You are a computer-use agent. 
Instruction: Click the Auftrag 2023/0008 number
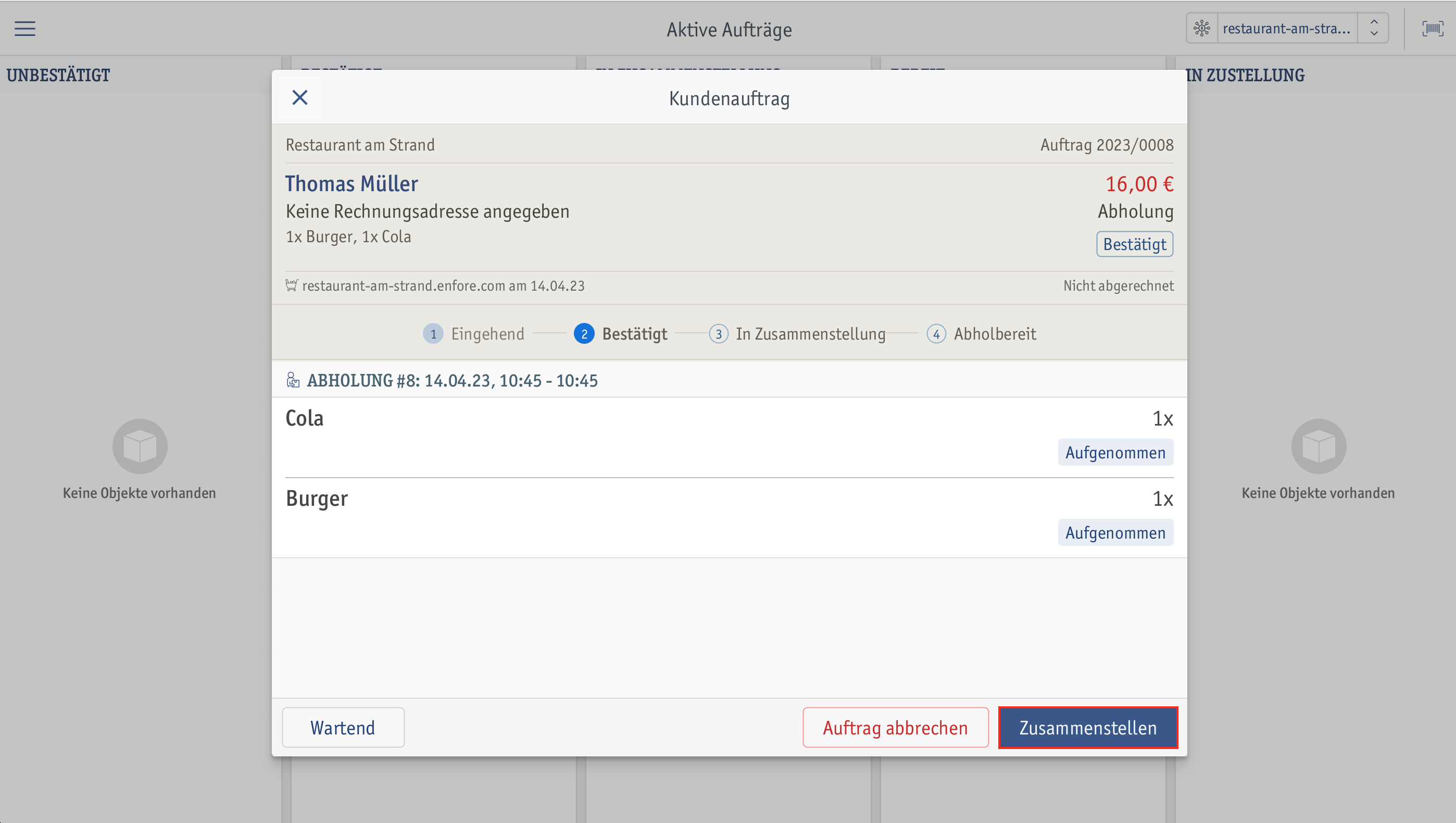click(1107, 145)
